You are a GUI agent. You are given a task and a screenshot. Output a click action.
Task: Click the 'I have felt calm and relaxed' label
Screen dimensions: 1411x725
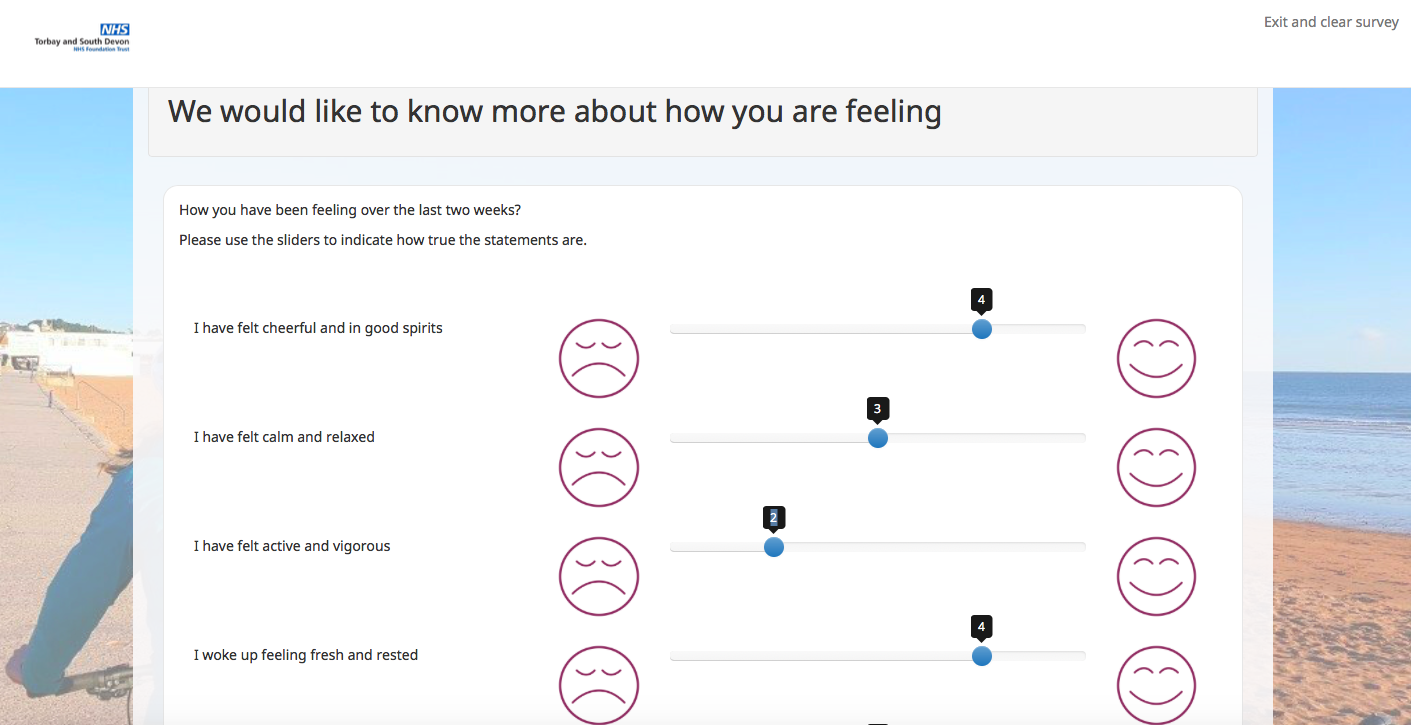(x=284, y=437)
